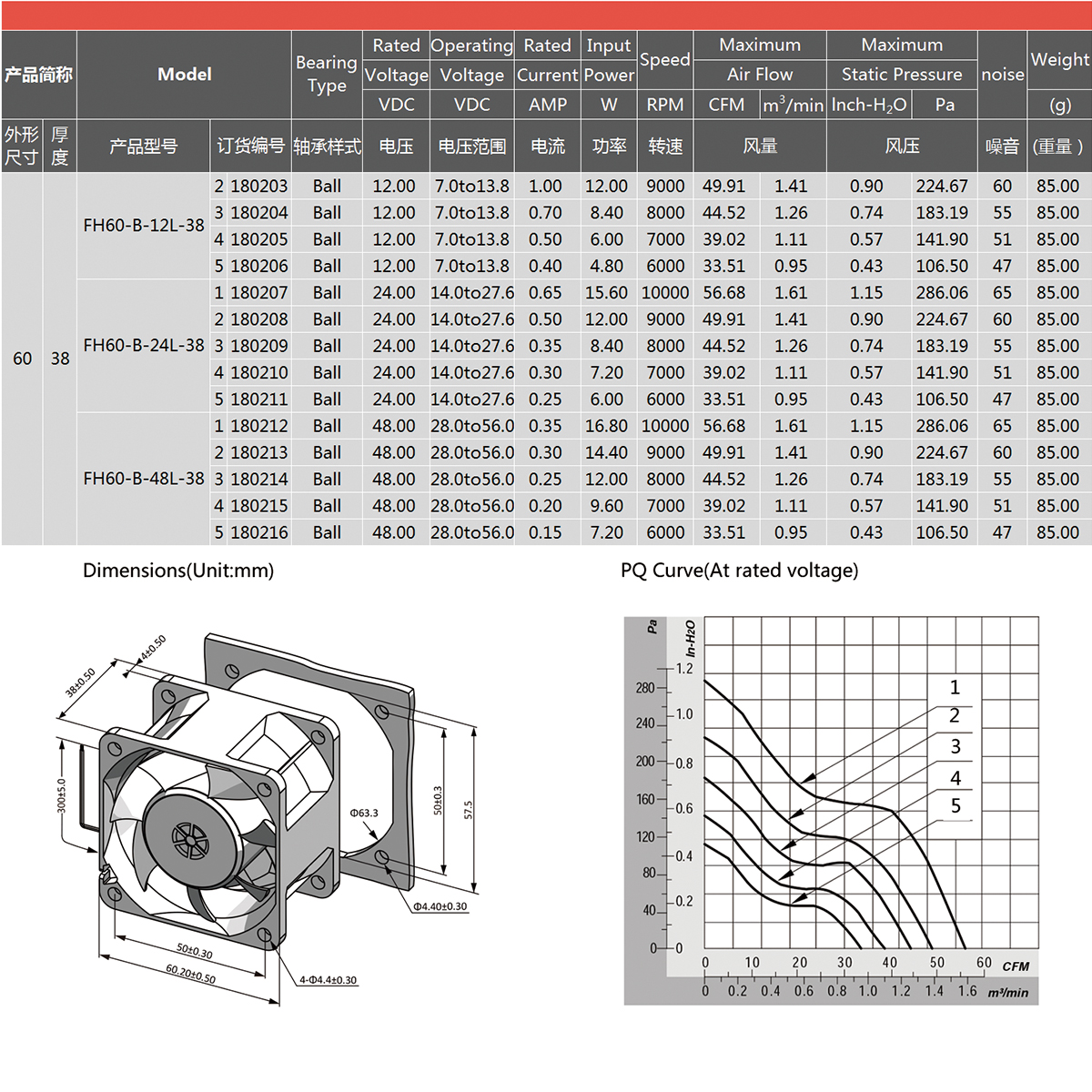Select the "300±5.0" wire length label
The width and height of the screenshot is (1092, 1092).
click(x=61, y=795)
